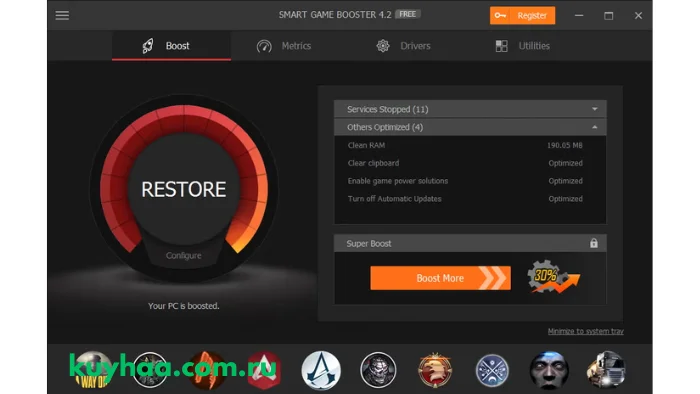Click the key icon on Register

pos(500,16)
